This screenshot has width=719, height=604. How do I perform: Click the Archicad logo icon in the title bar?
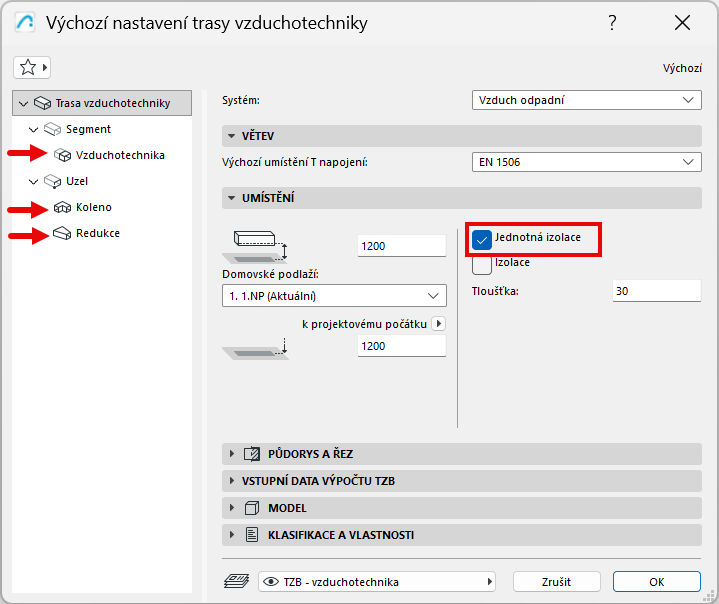pos(25,22)
